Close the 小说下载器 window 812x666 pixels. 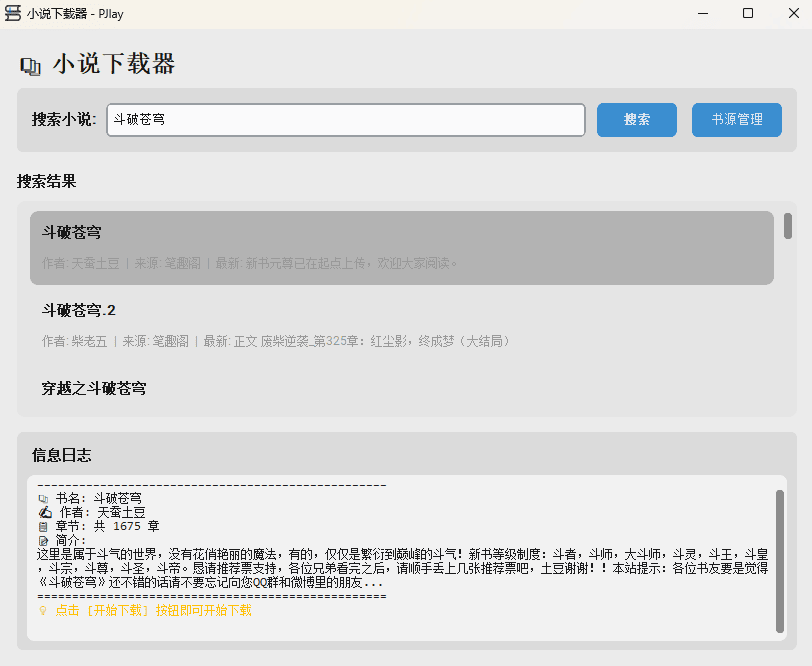coord(794,13)
